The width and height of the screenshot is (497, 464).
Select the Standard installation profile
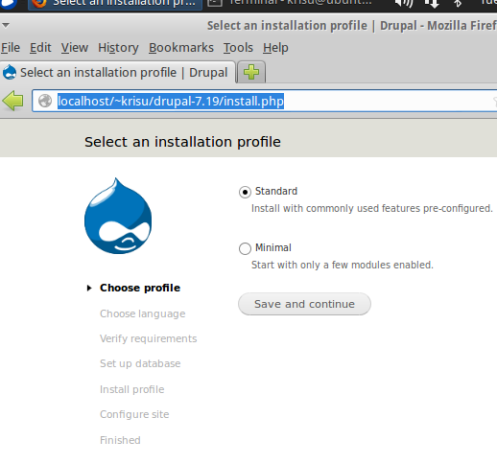point(245,192)
